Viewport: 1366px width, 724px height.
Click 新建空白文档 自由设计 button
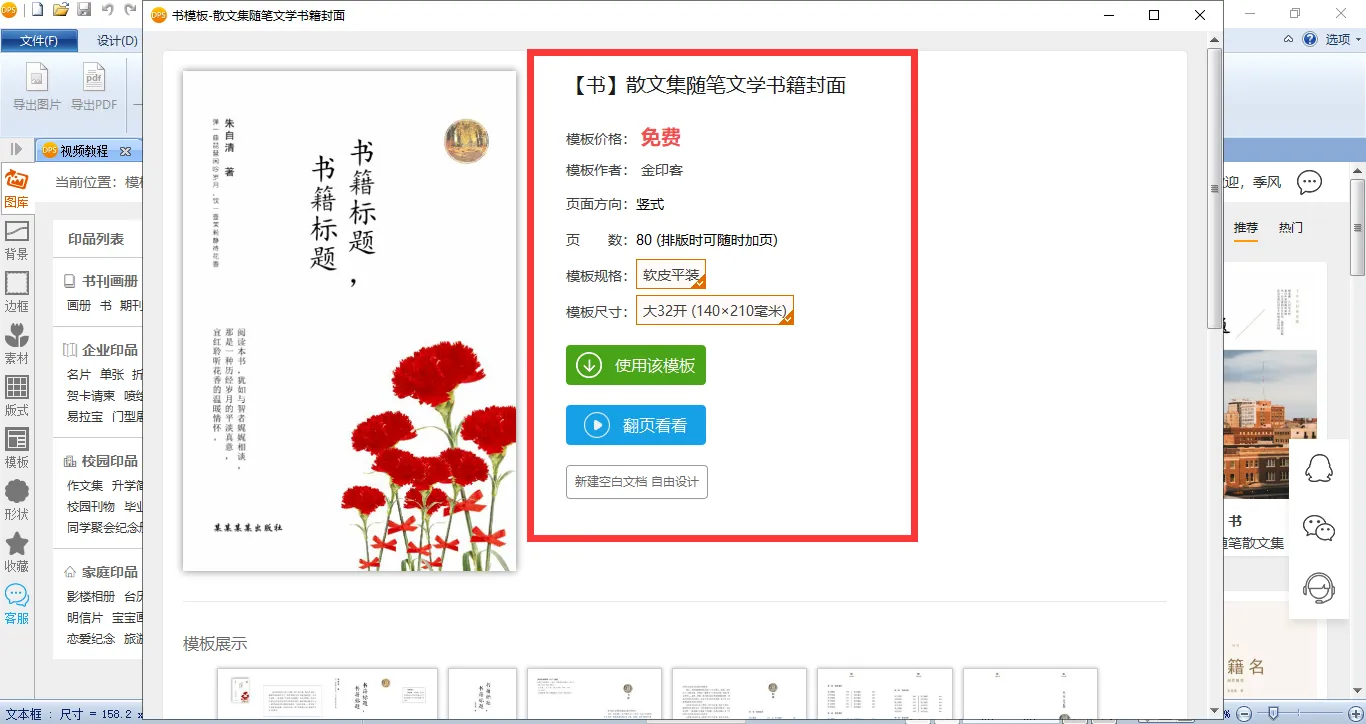[x=637, y=482]
